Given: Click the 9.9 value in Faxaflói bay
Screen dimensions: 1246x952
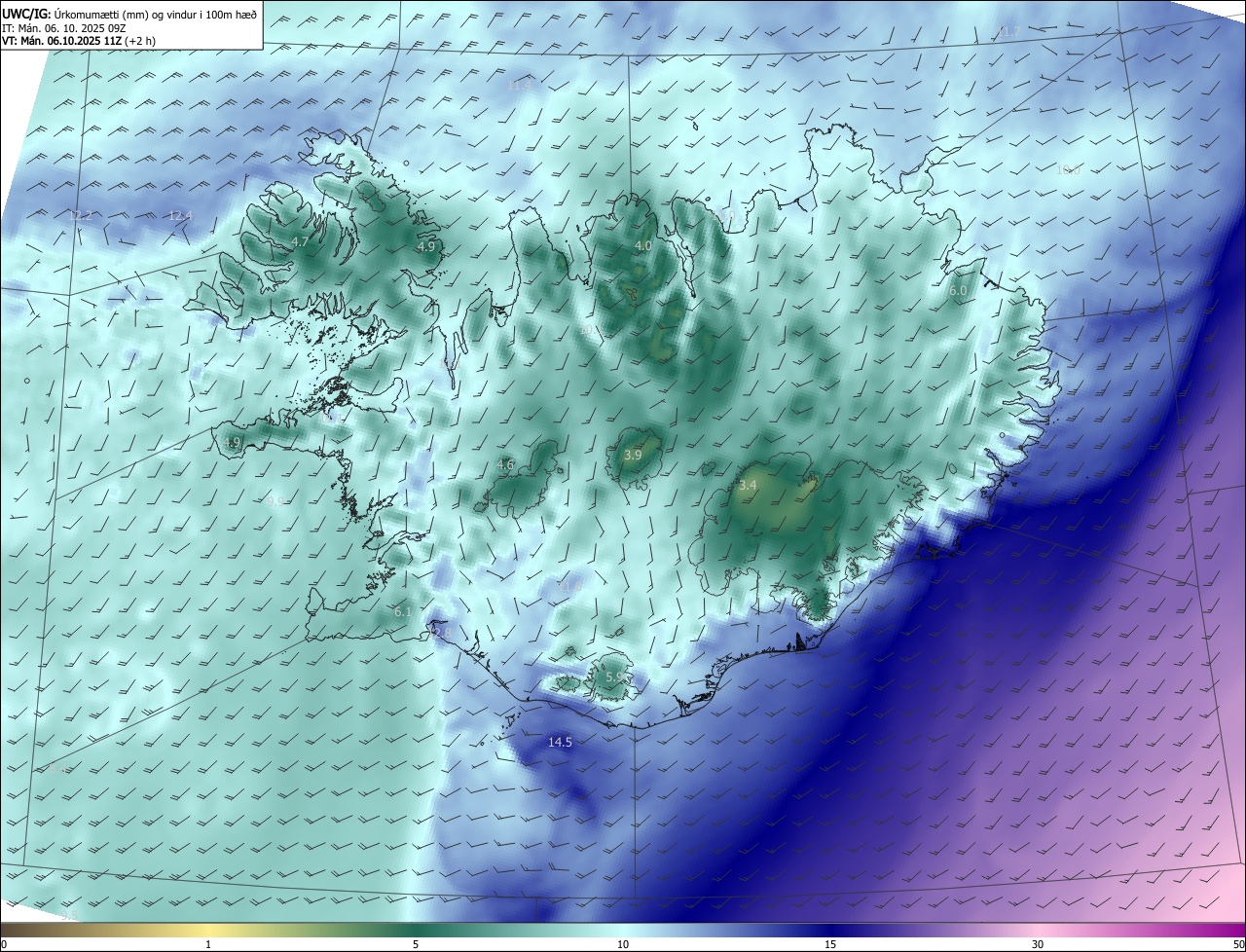Looking at the screenshot, I should coord(276,500).
